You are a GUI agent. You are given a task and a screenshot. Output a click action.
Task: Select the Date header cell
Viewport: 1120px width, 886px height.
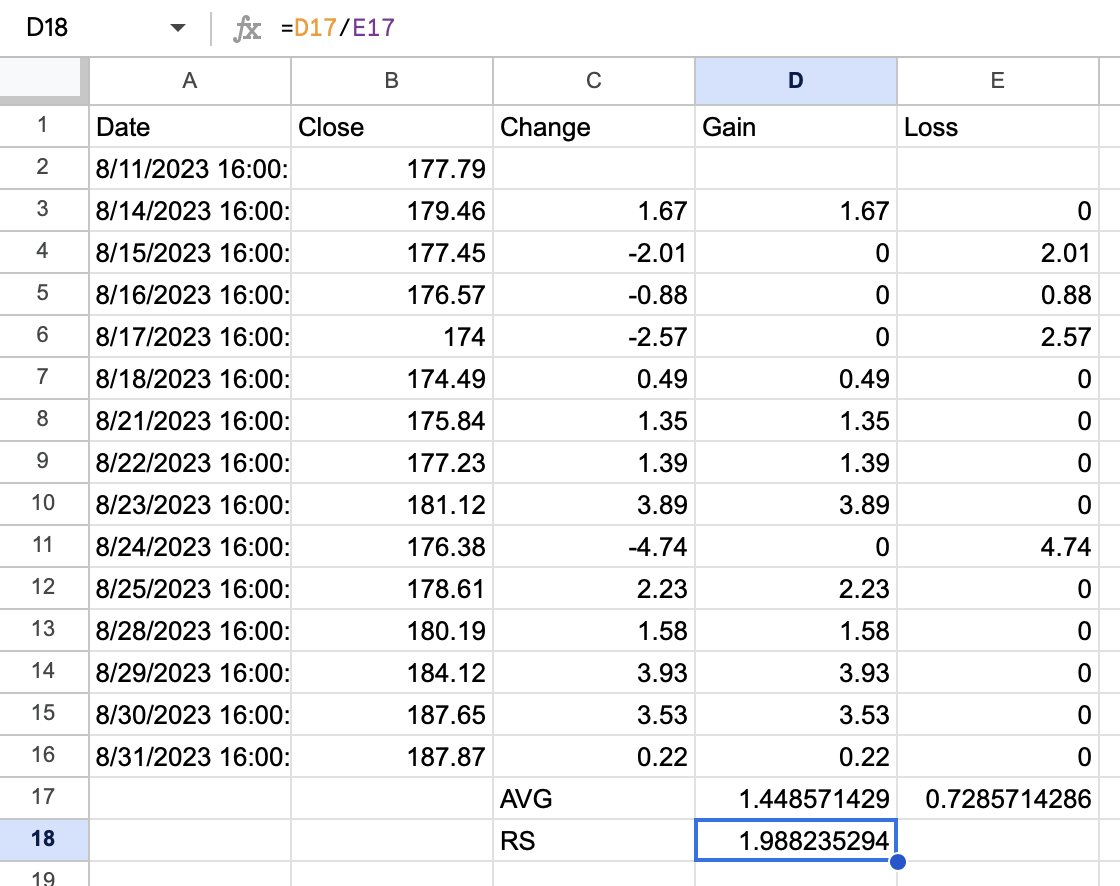click(x=190, y=126)
